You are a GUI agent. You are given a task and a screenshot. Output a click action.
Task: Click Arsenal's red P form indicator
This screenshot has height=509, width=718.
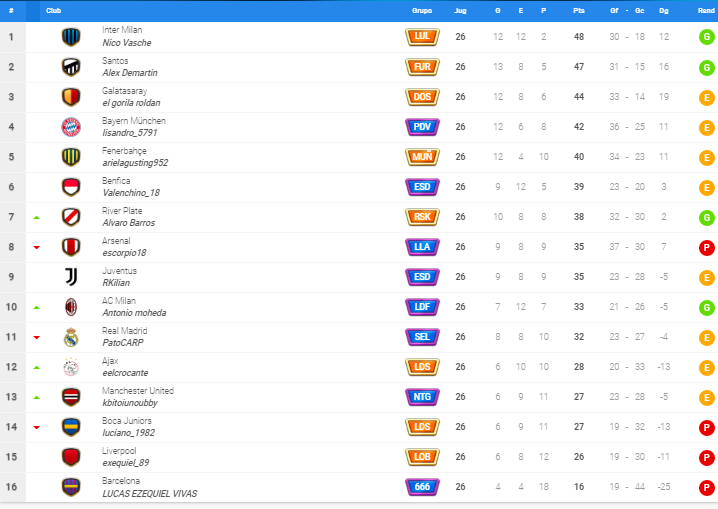tap(707, 248)
